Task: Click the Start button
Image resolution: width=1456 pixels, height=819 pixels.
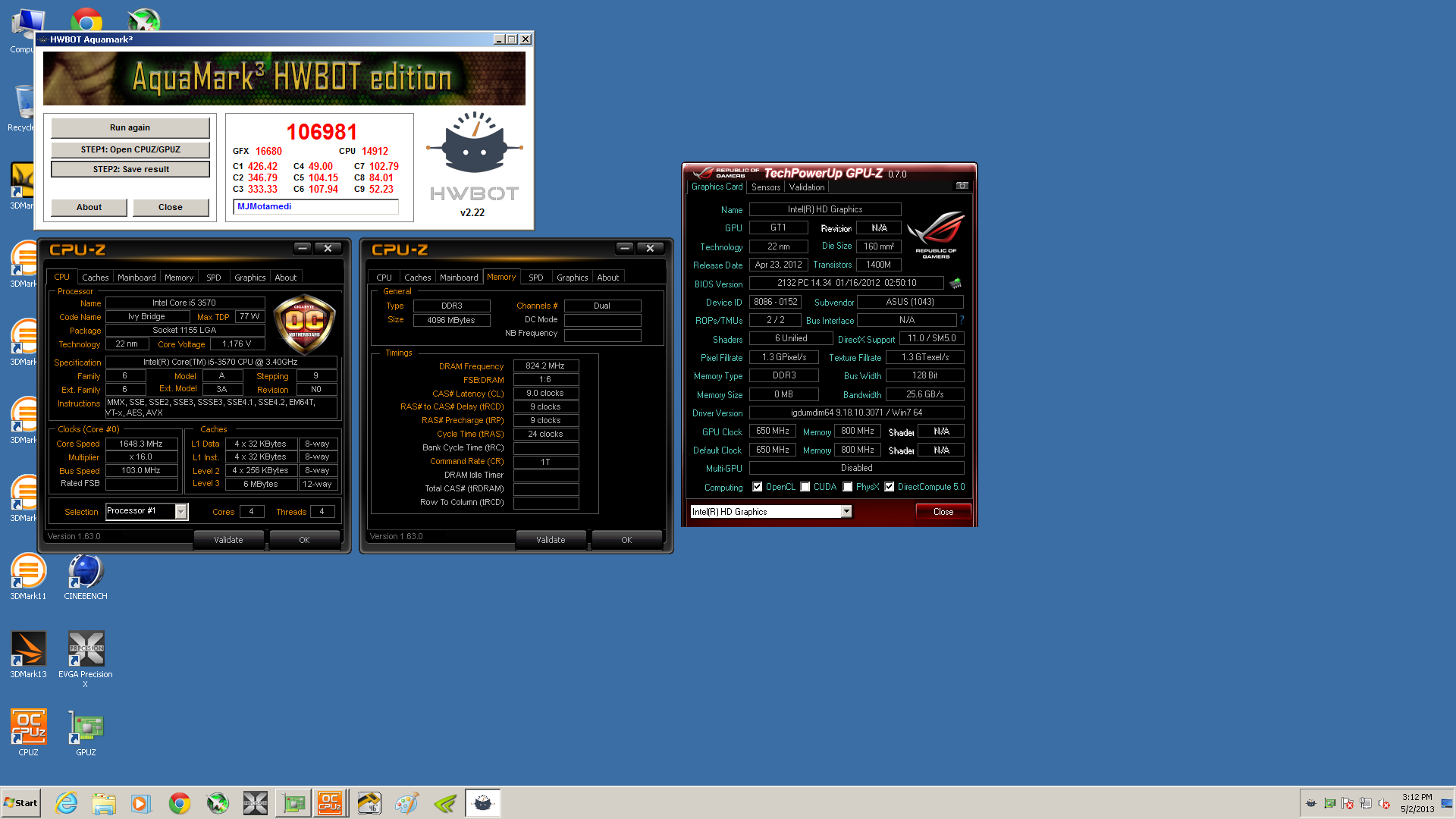Action: [x=21, y=803]
